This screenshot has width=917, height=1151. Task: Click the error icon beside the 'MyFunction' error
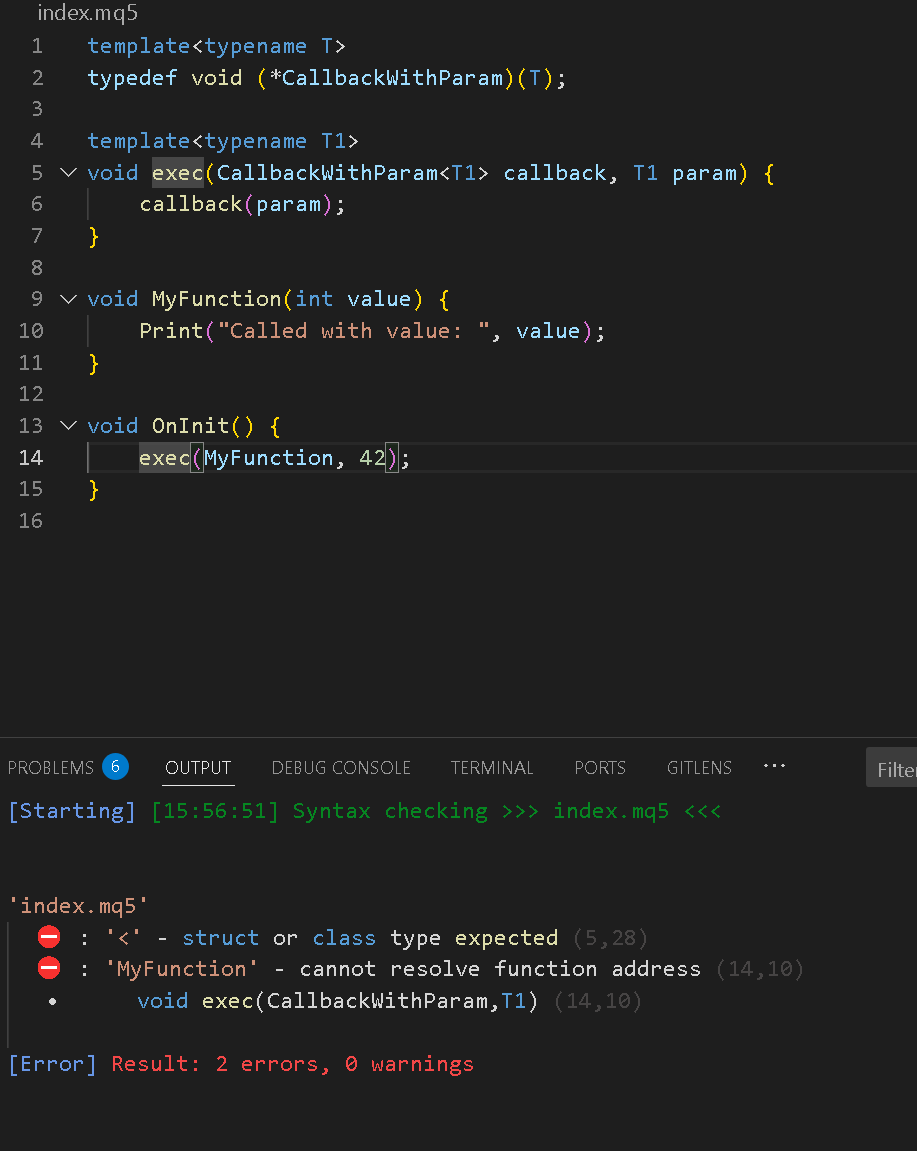click(x=49, y=968)
